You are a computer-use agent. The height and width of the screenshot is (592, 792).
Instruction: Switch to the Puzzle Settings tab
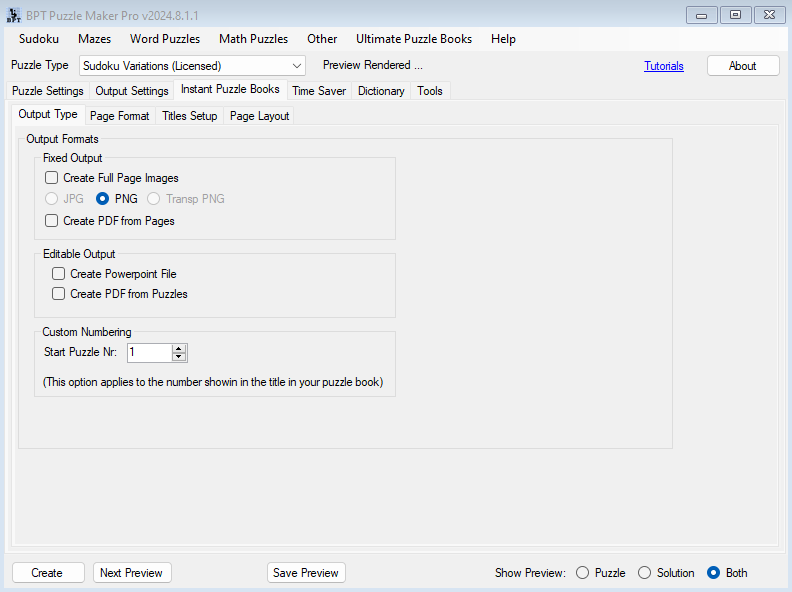click(x=48, y=91)
